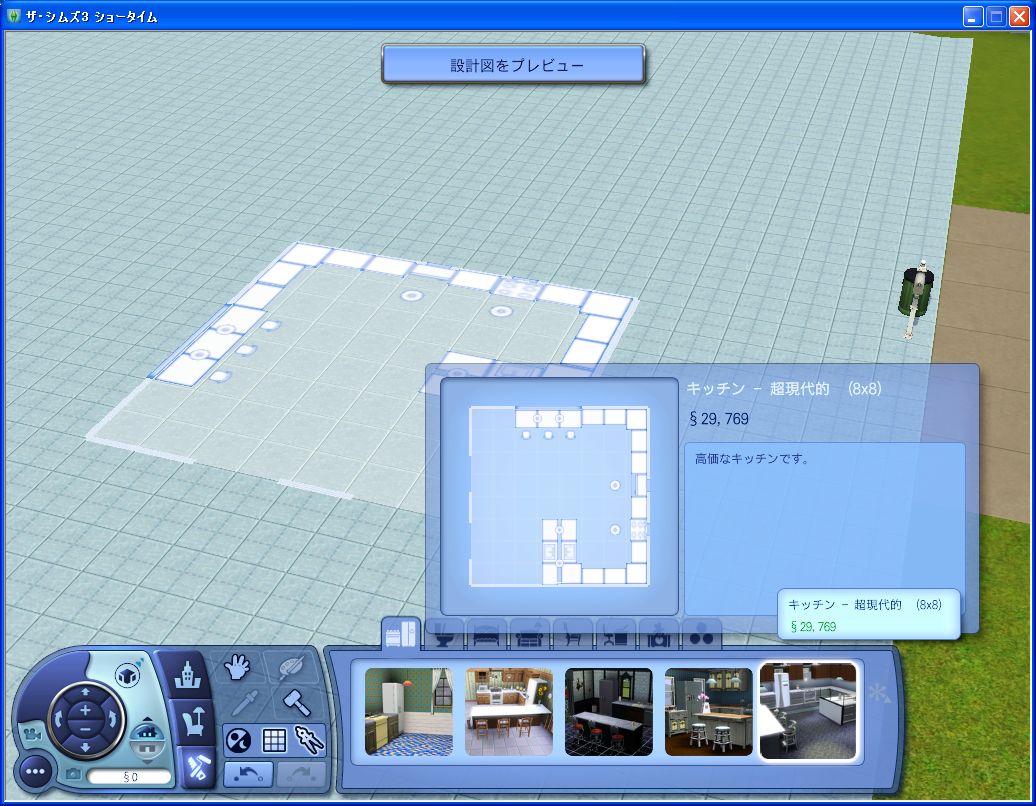
Task: Choose the black kitchen with red stools
Action: tap(609, 712)
